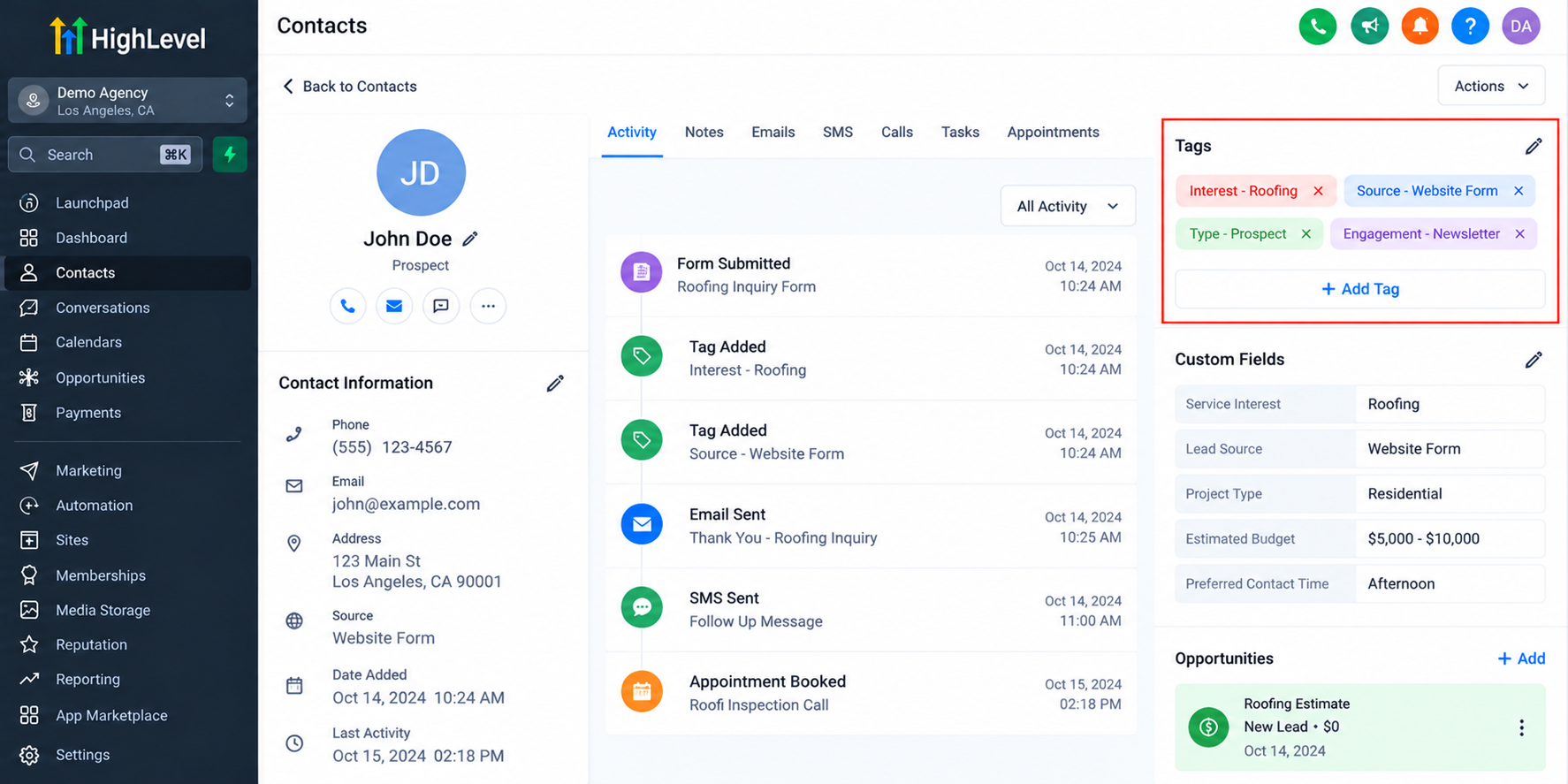This screenshot has height=784, width=1568.
Task: Navigate to Automation in sidebar
Action: pyautogui.click(x=128, y=506)
